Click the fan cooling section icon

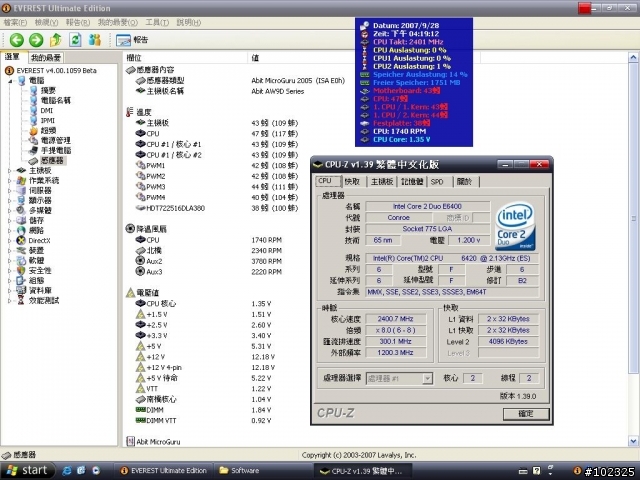(x=130, y=229)
